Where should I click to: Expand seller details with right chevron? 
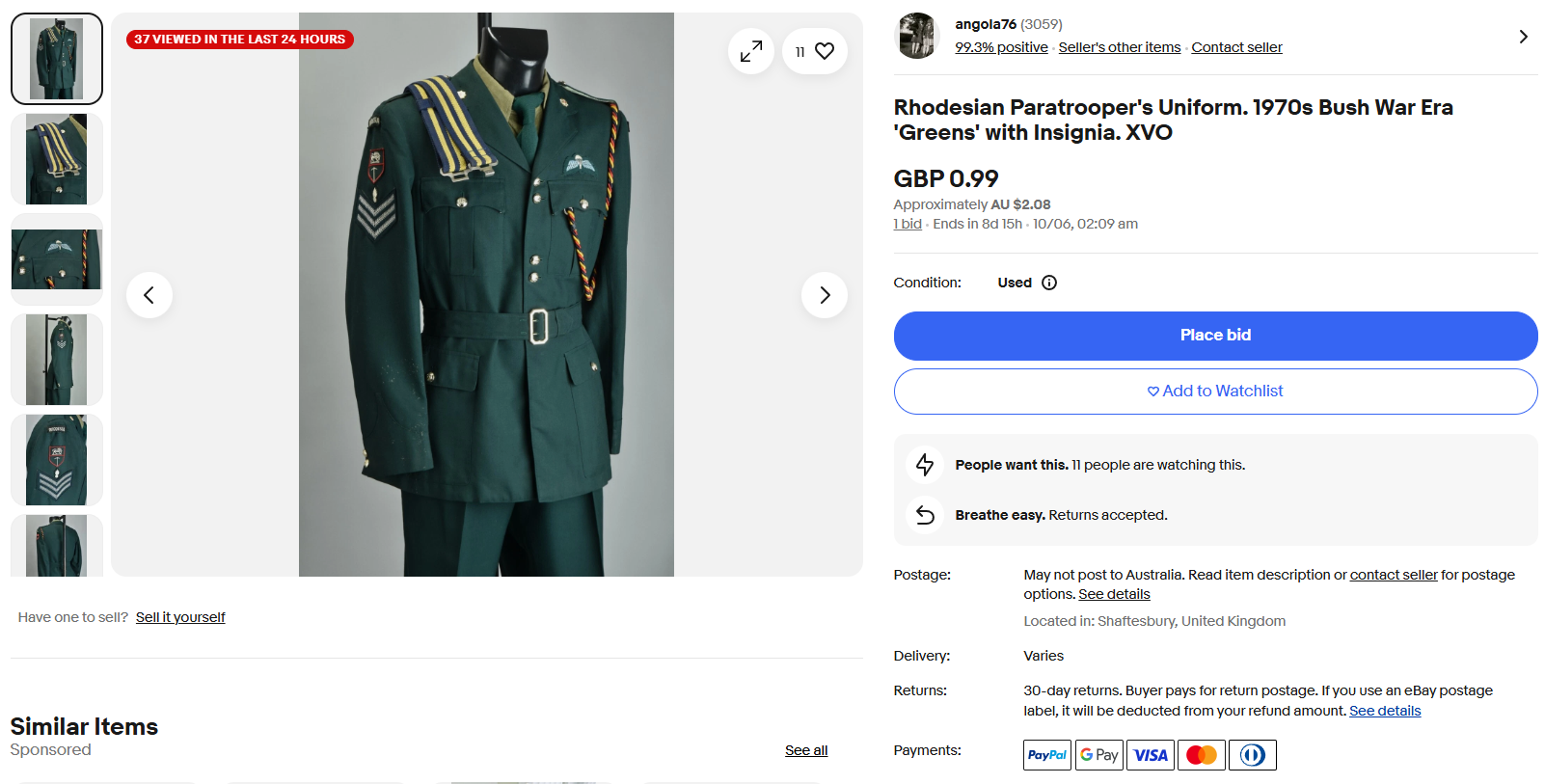(1523, 37)
